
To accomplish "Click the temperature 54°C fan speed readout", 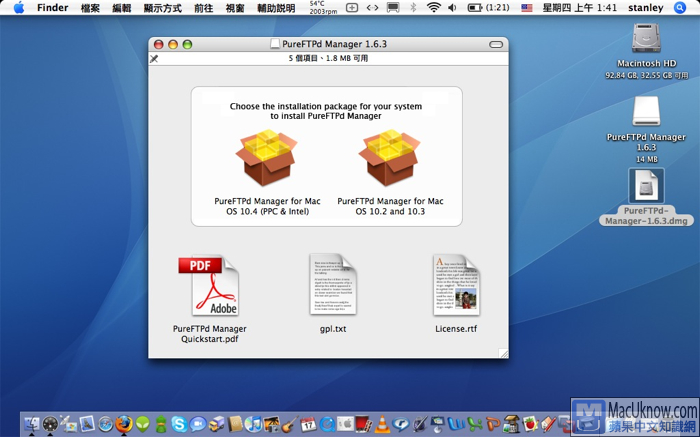I will pyautogui.click(x=323, y=8).
